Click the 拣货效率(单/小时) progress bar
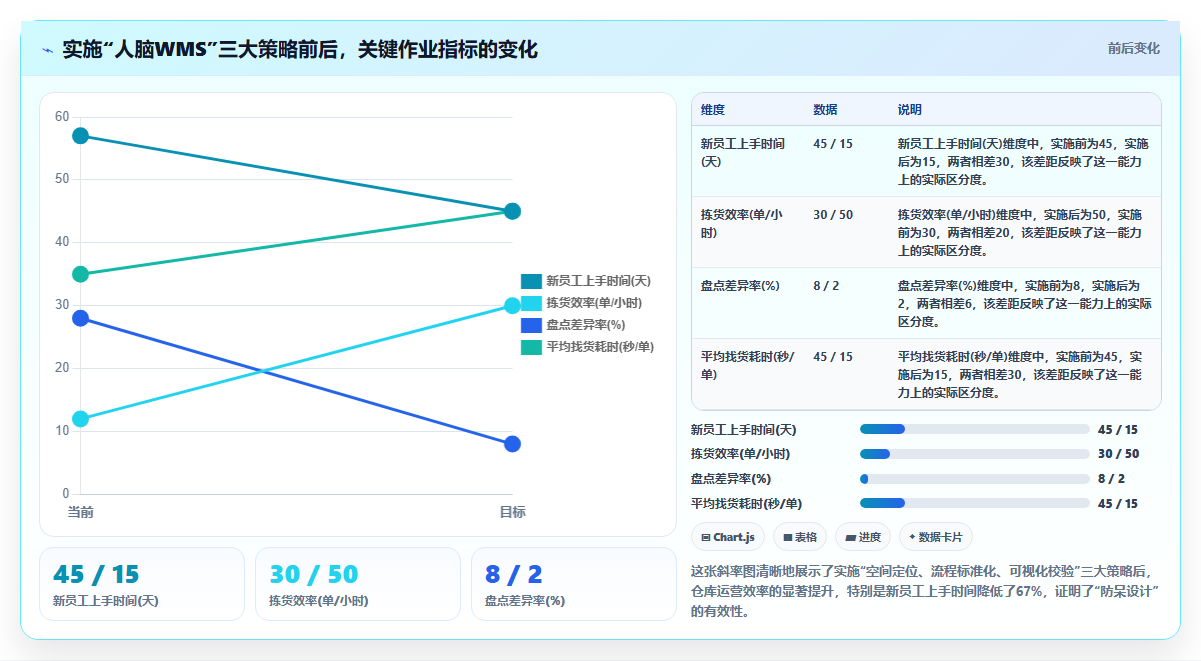 [x=975, y=454]
